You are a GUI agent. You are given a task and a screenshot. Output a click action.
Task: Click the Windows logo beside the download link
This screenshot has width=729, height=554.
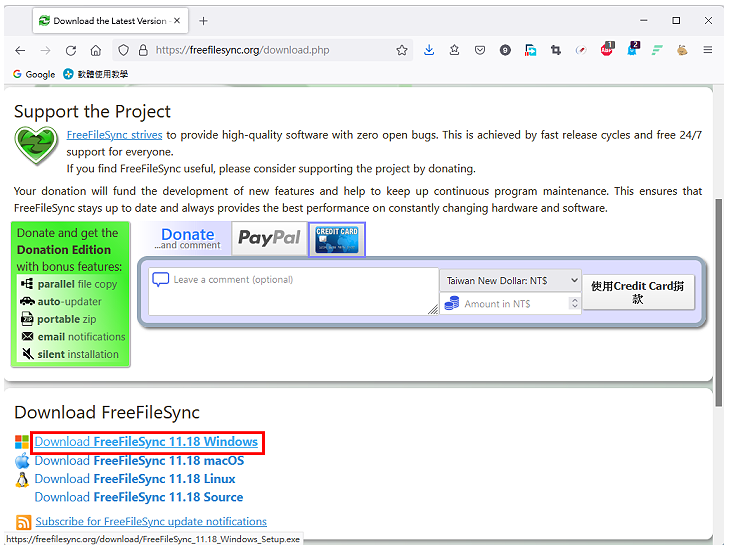coord(22,442)
